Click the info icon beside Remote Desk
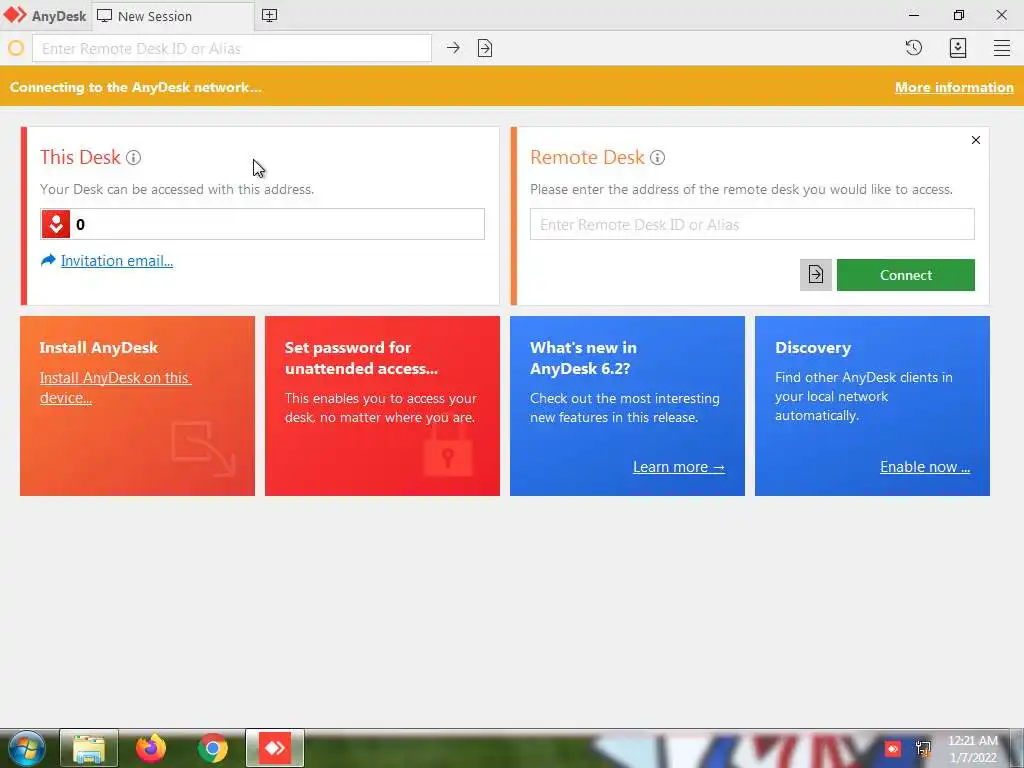 tap(658, 157)
